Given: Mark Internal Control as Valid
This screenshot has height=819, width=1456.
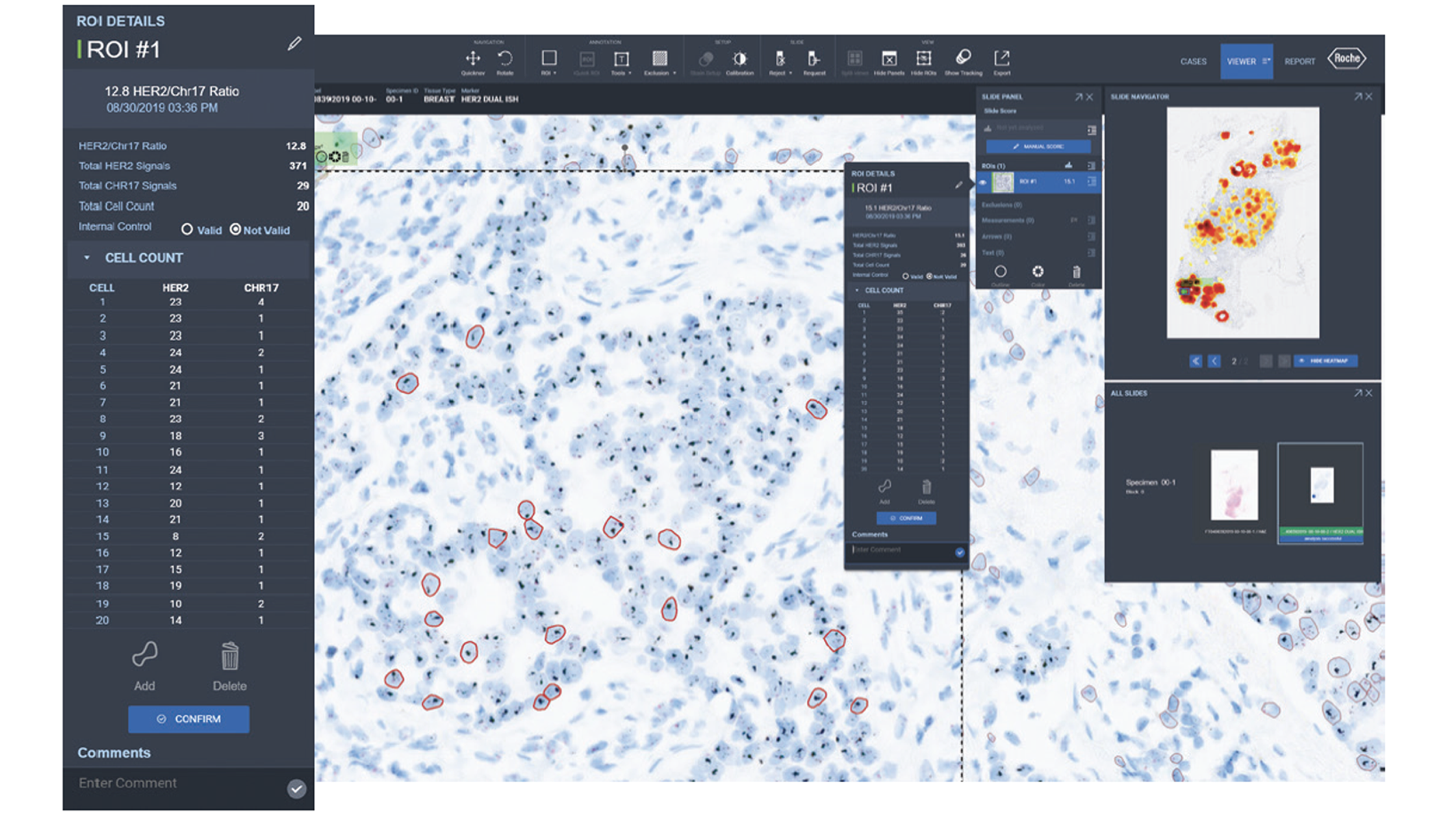Looking at the screenshot, I should pyautogui.click(x=188, y=230).
